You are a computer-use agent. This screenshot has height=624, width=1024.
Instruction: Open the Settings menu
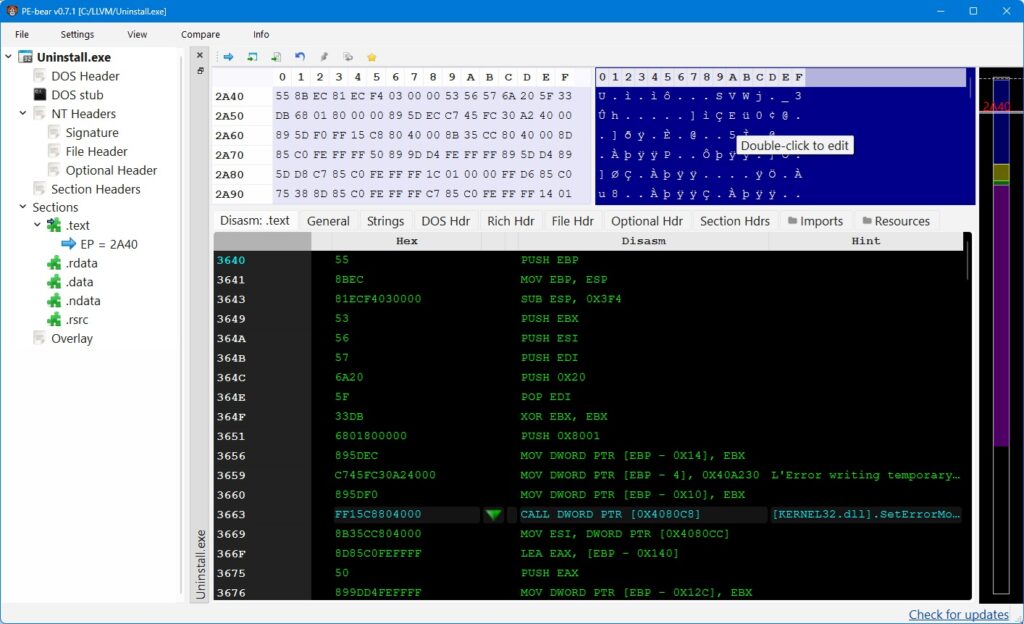click(77, 34)
